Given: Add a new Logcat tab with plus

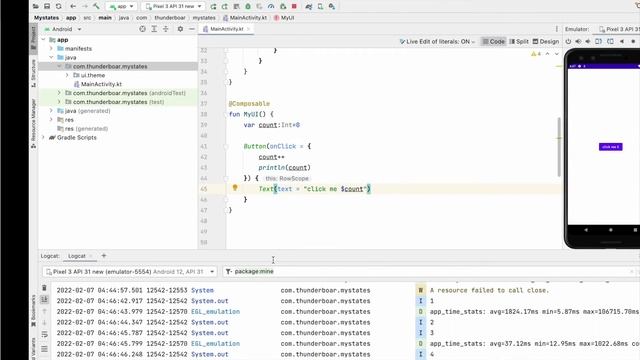Looking at the screenshot, I should [x=104, y=256].
